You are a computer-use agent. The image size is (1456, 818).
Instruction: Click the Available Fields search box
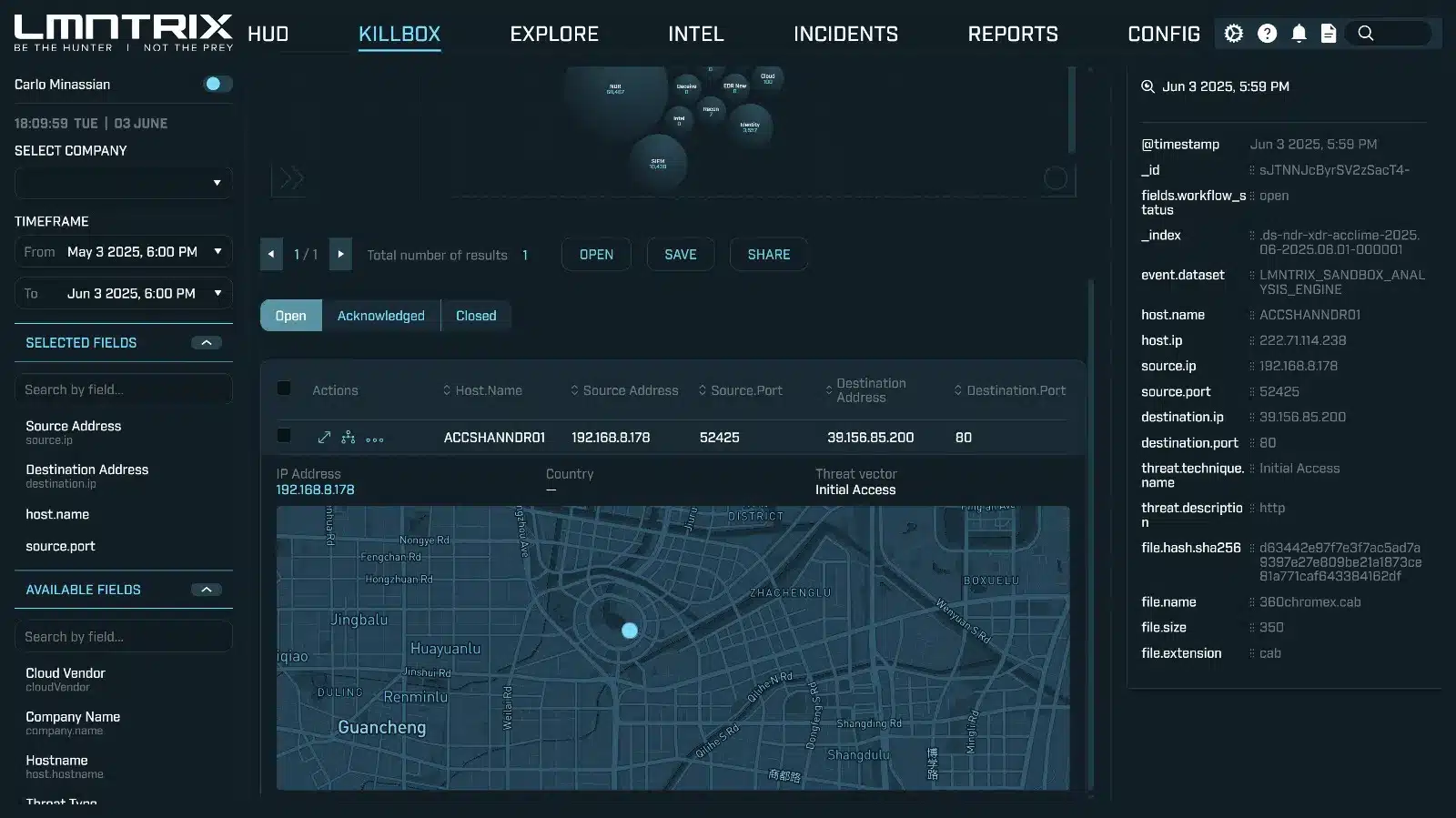click(124, 637)
